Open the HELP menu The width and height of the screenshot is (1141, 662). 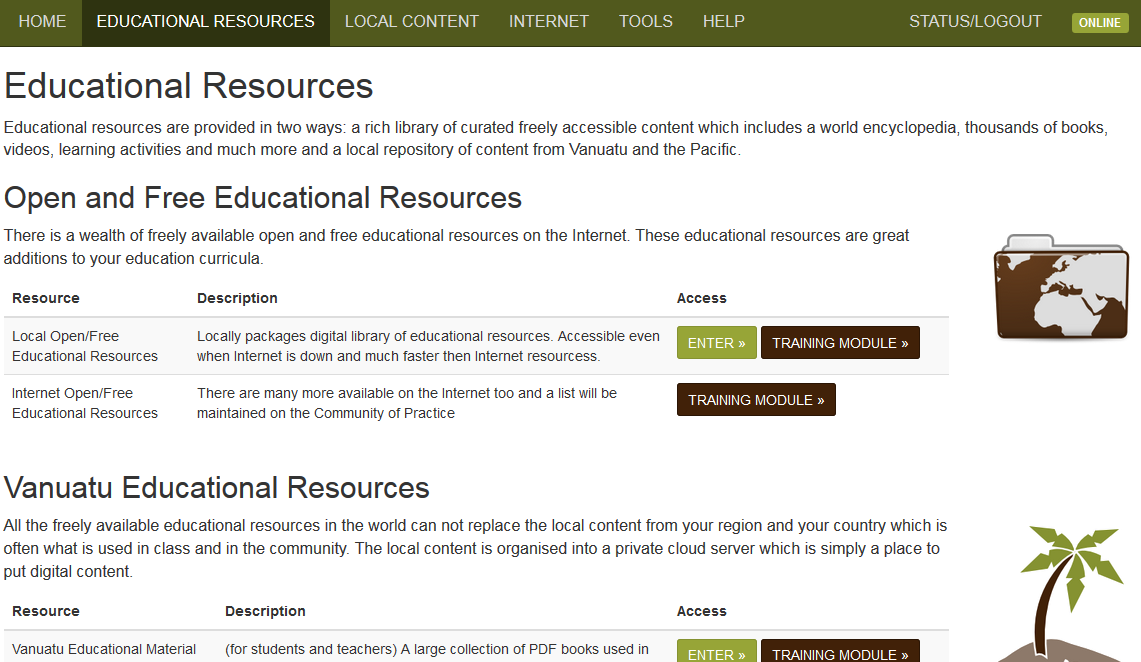(723, 22)
